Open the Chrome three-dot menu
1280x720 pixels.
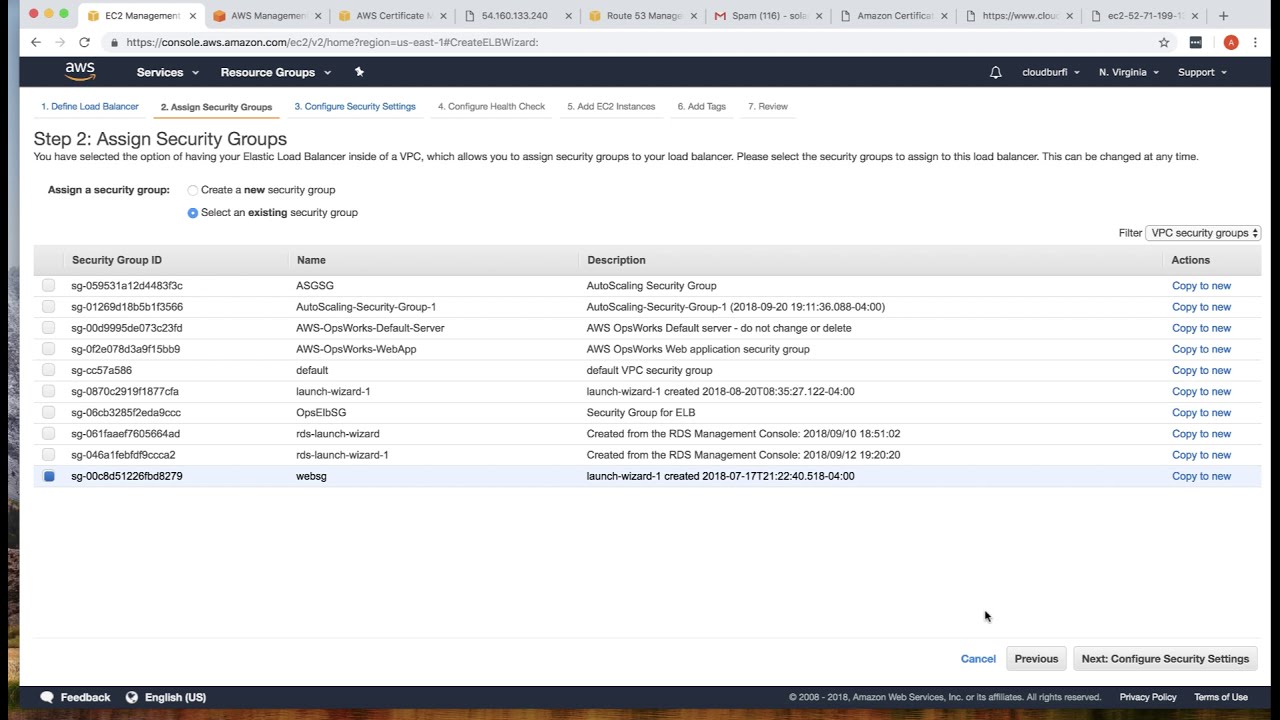click(x=1256, y=42)
